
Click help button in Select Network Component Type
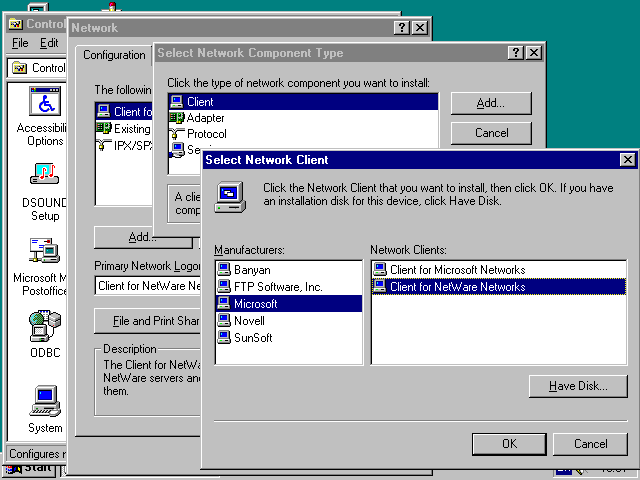(x=515, y=53)
